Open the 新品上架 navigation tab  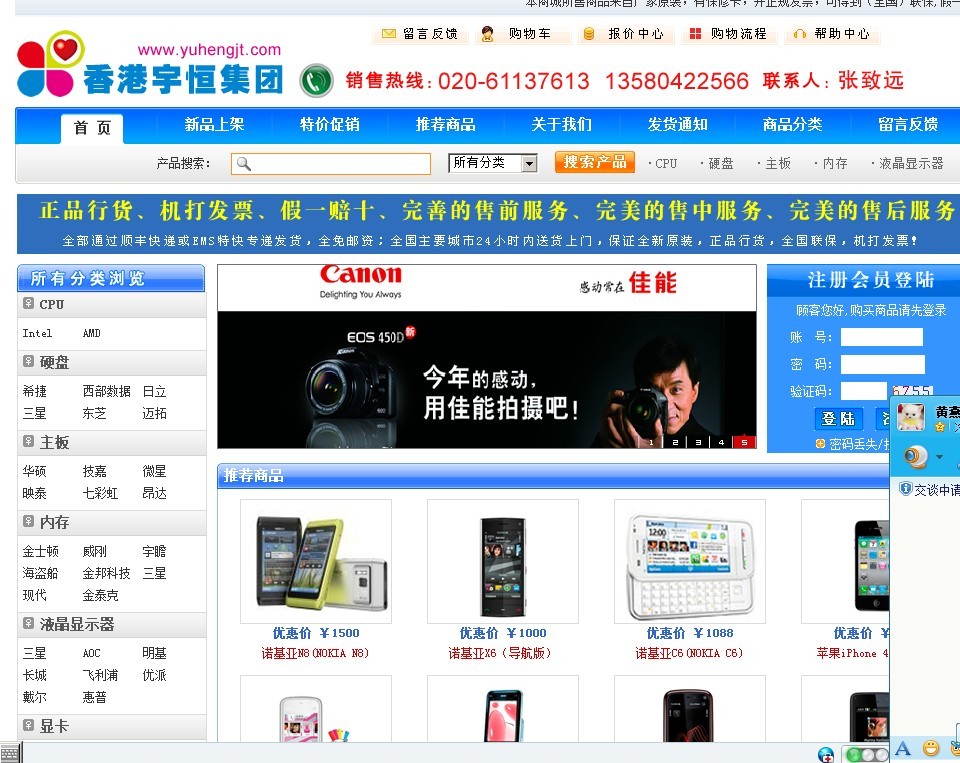214,125
